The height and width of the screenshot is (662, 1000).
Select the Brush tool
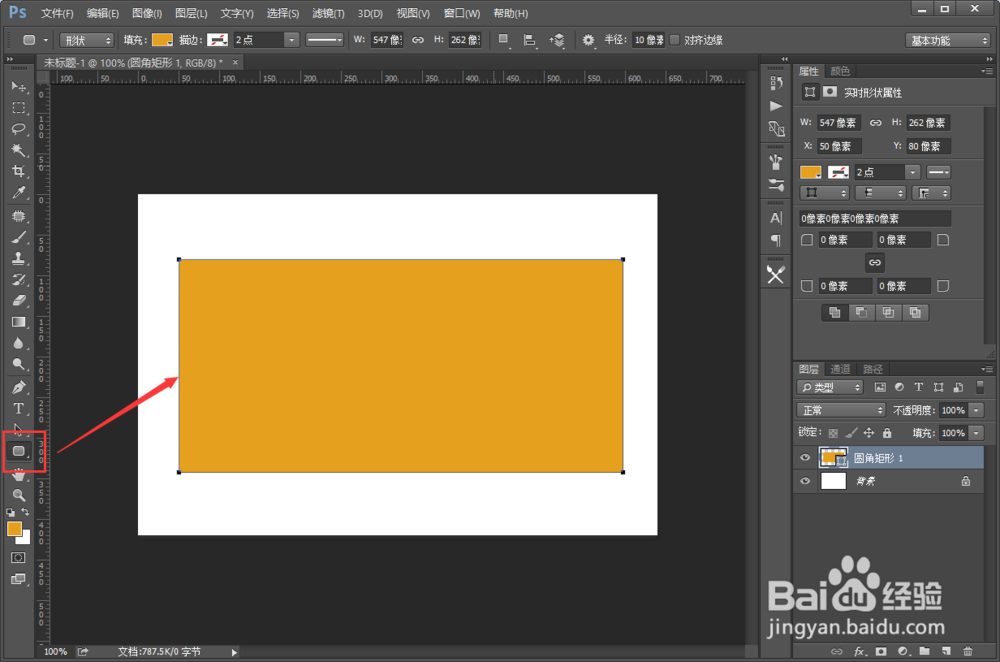point(18,237)
